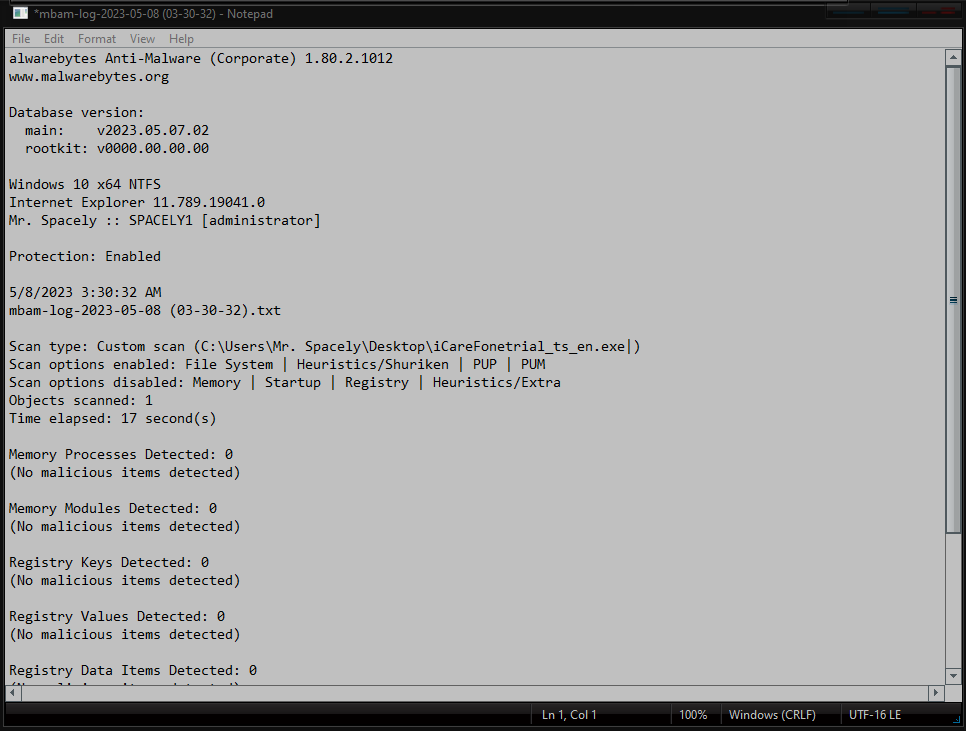This screenshot has width=966, height=731.
Task: Click the 'Database version:' line
Action: 76,113
